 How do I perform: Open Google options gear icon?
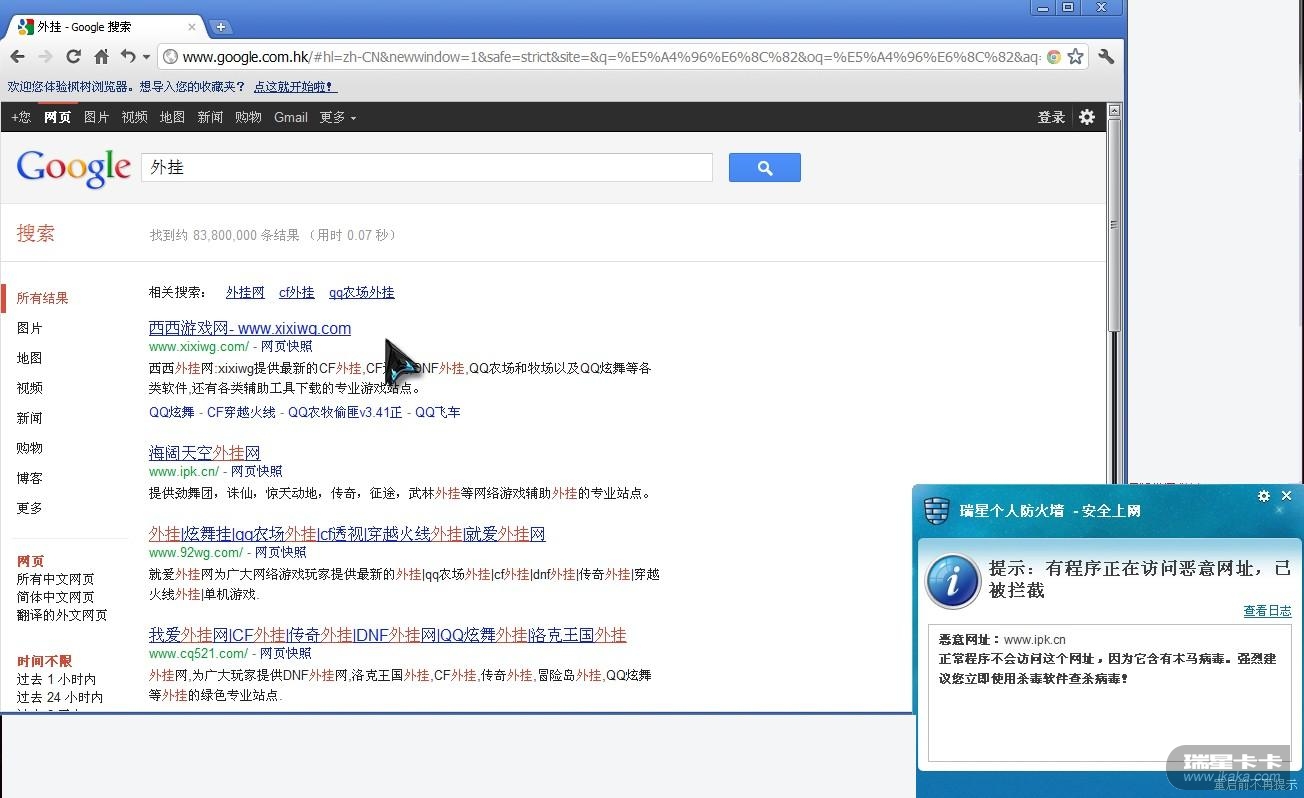coord(1087,117)
